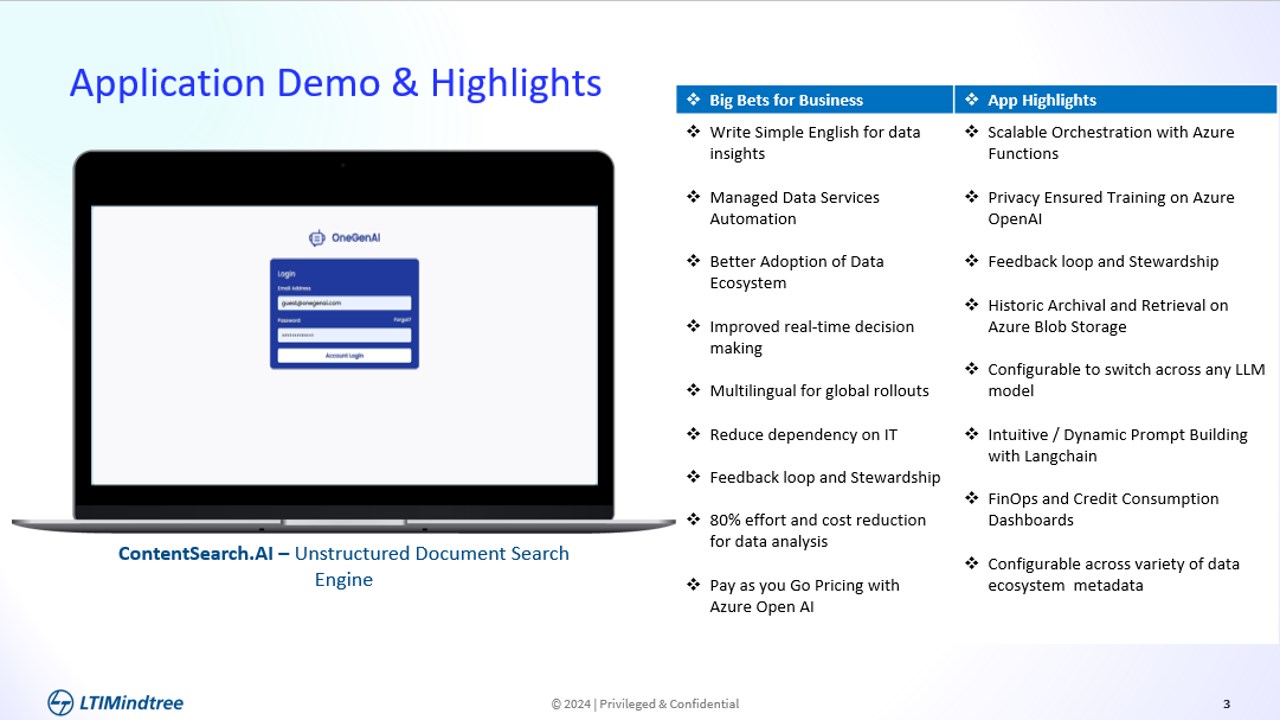Click "Scalable Orchestration with Azure Functions" bullet
Screen dimensions: 1280x720
tap(1111, 143)
